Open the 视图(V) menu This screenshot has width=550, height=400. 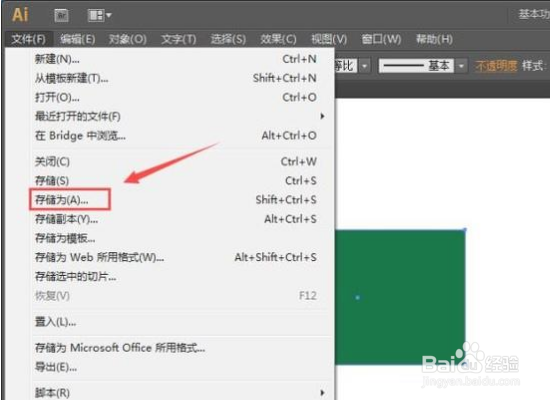tap(329, 39)
